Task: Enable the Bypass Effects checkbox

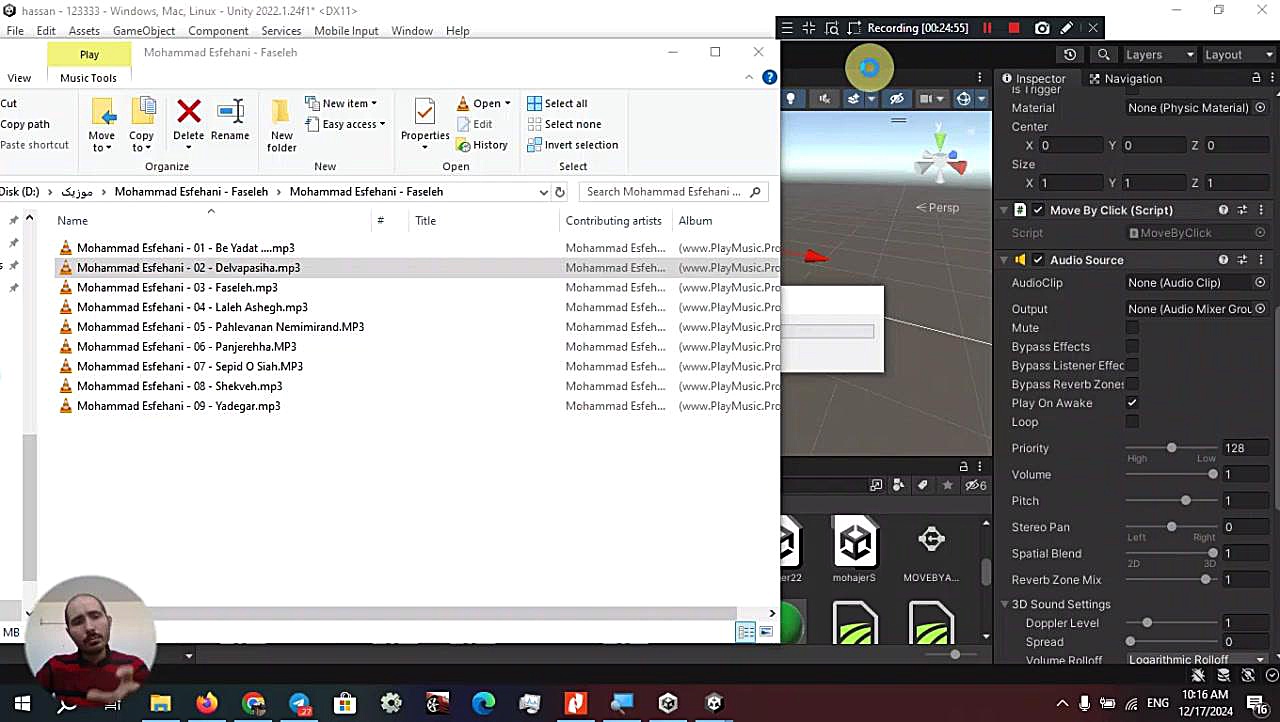Action: coord(1132,347)
